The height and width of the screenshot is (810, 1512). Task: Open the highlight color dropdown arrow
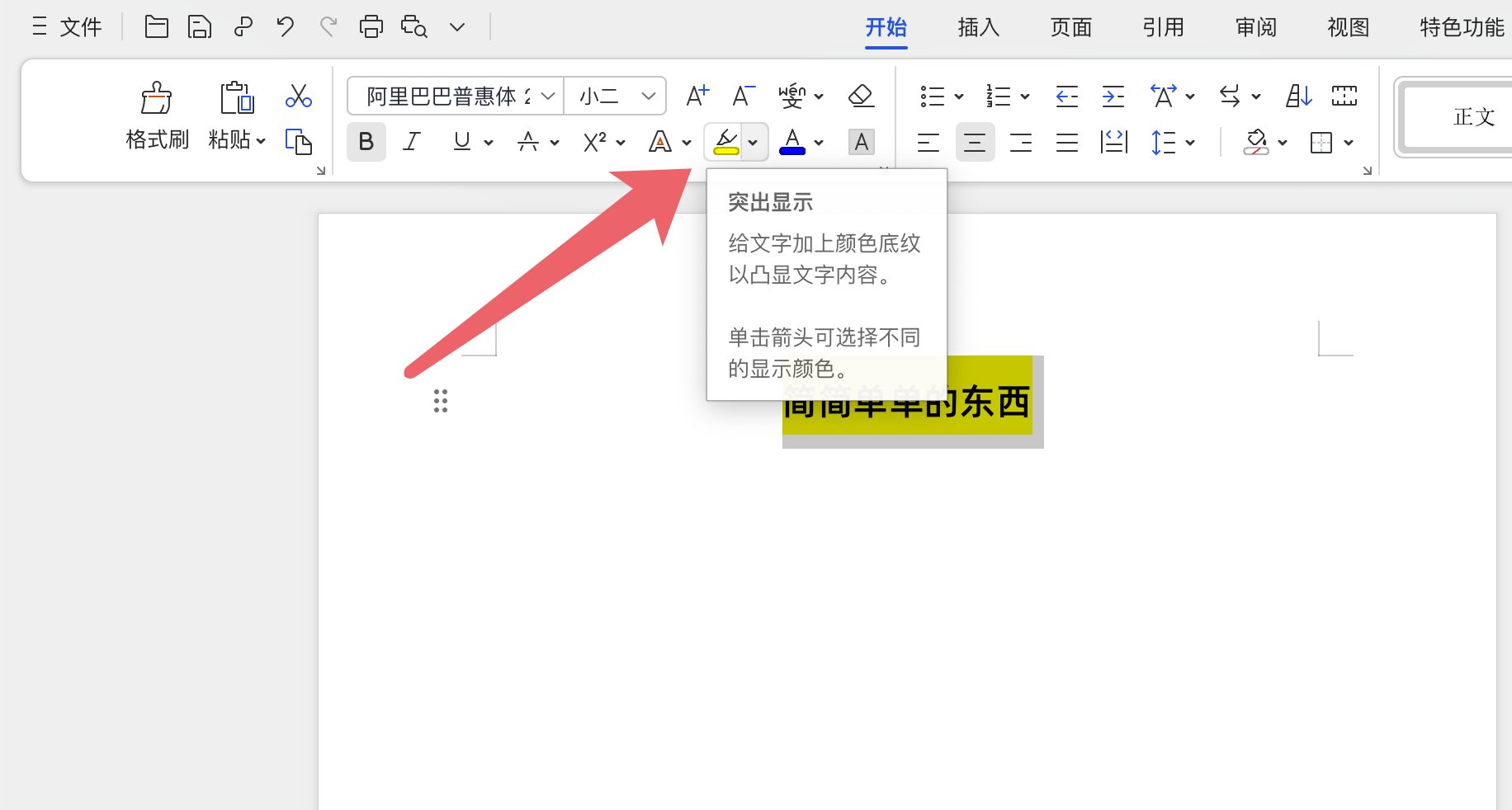pos(753,142)
